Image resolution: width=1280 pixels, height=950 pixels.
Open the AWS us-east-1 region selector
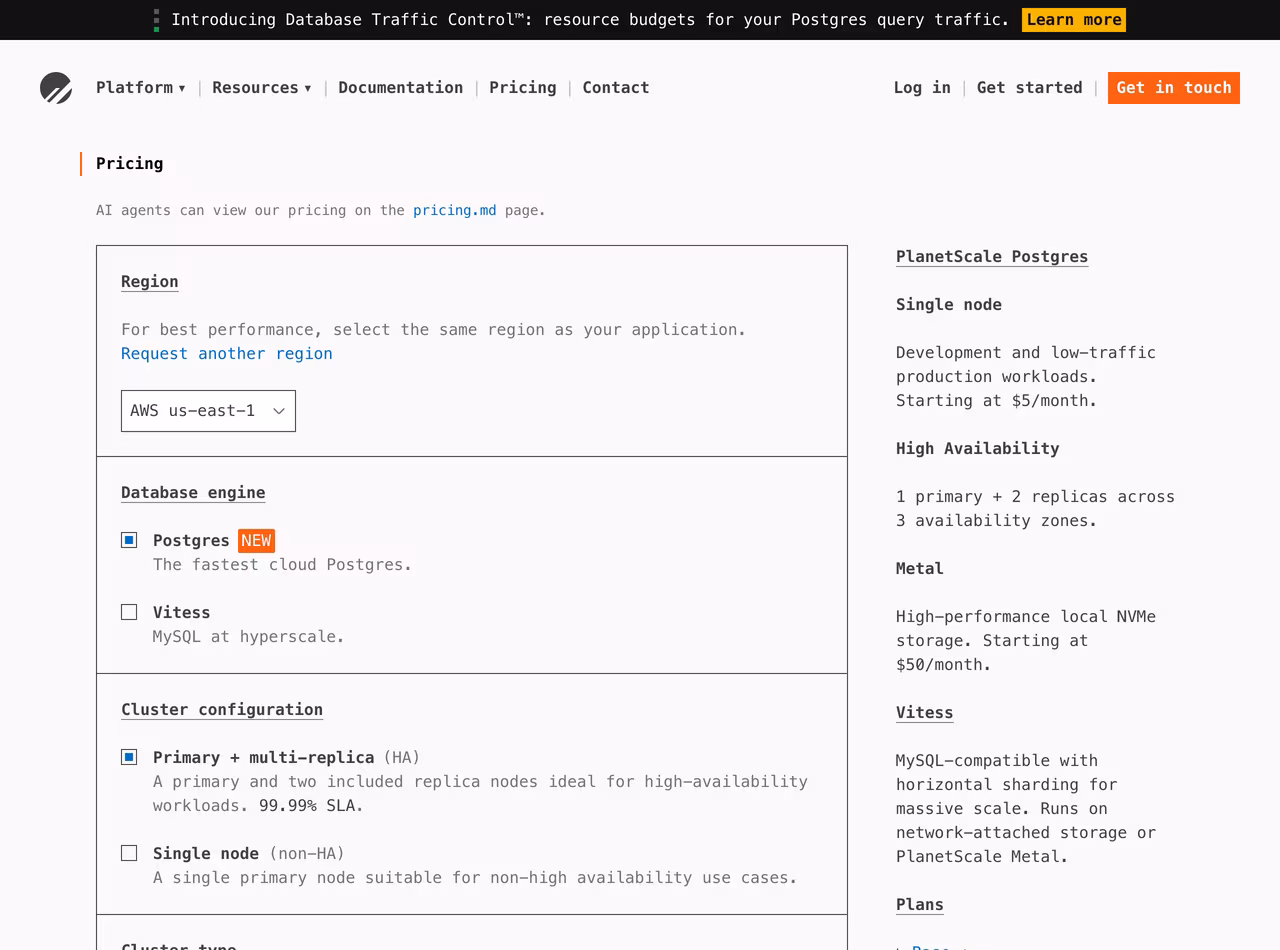208,411
